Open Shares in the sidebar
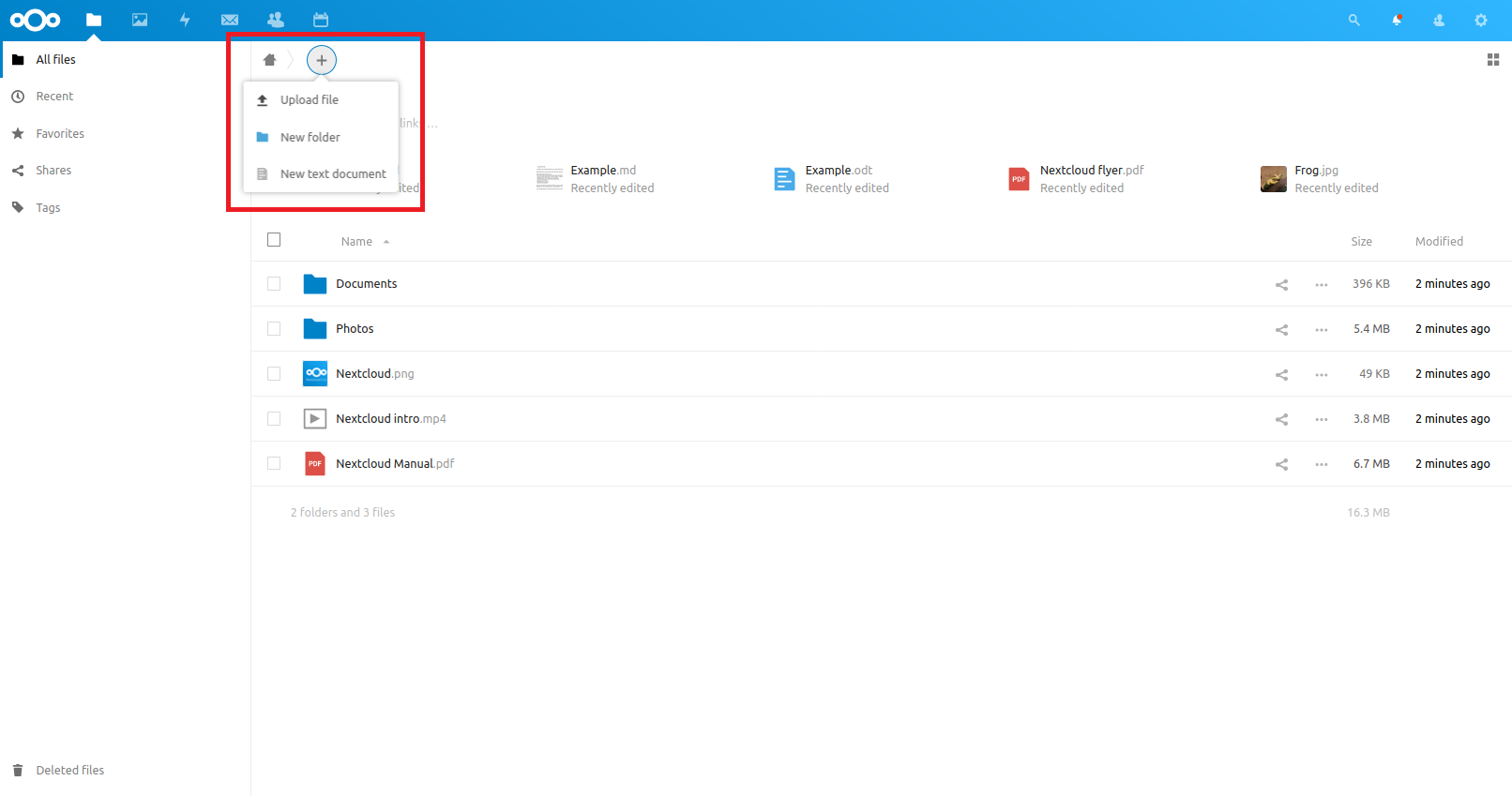The height and width of the screenshot is (796, 1512). [x=126, y=171]
